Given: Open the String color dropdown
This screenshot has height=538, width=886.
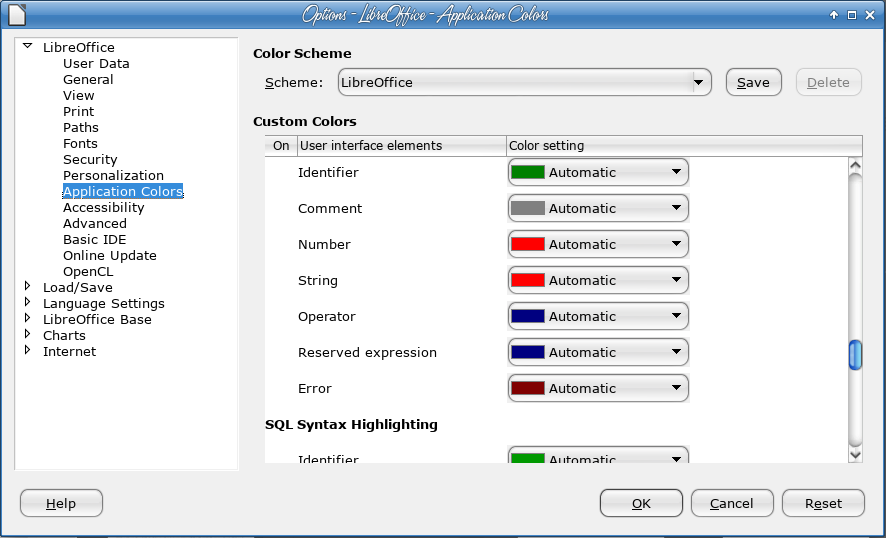Looking at the screenshot, I should pyautogui.click(x=598, y=280).
